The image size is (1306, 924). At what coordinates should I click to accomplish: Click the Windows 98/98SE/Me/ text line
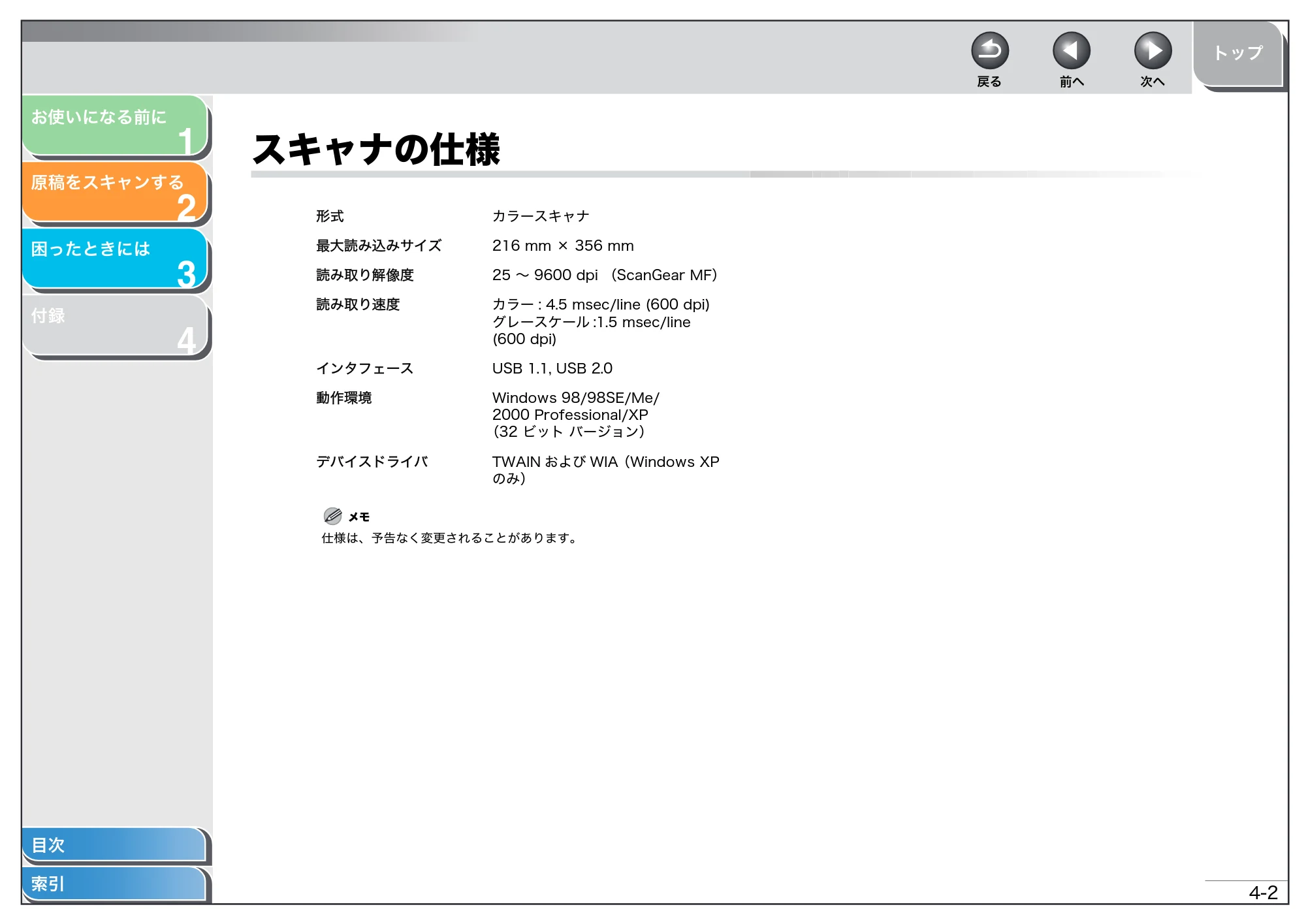(576, 398)
